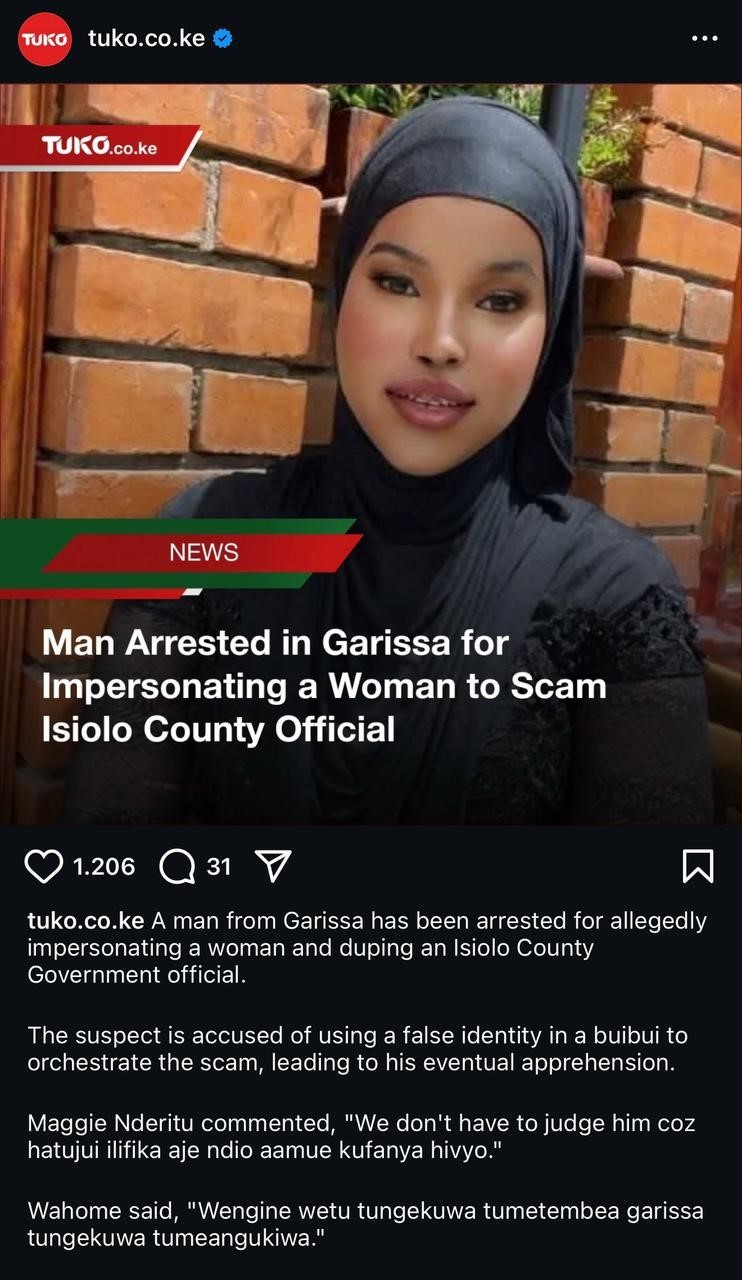Screen dimensions: 742x1280
Task: Open the three-dot more options menu
Action: 705,39
